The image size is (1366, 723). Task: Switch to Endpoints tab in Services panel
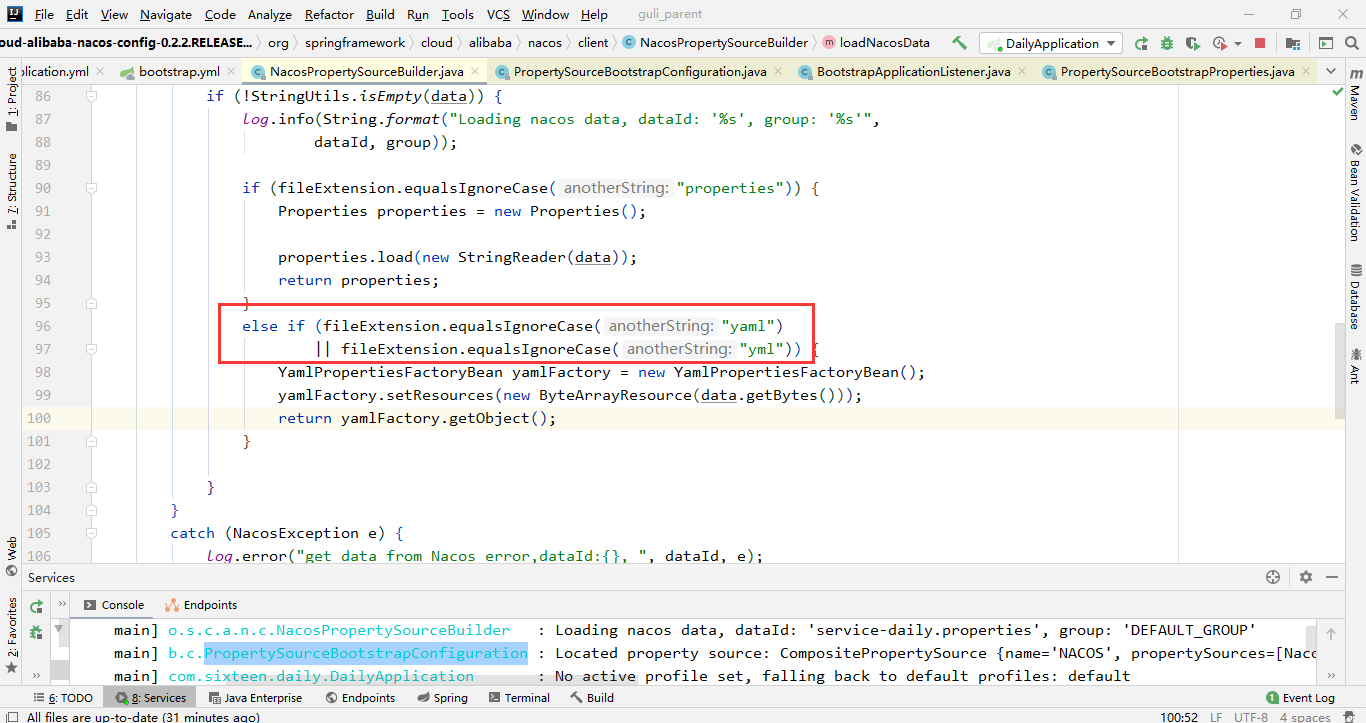(x=201, y=605)
